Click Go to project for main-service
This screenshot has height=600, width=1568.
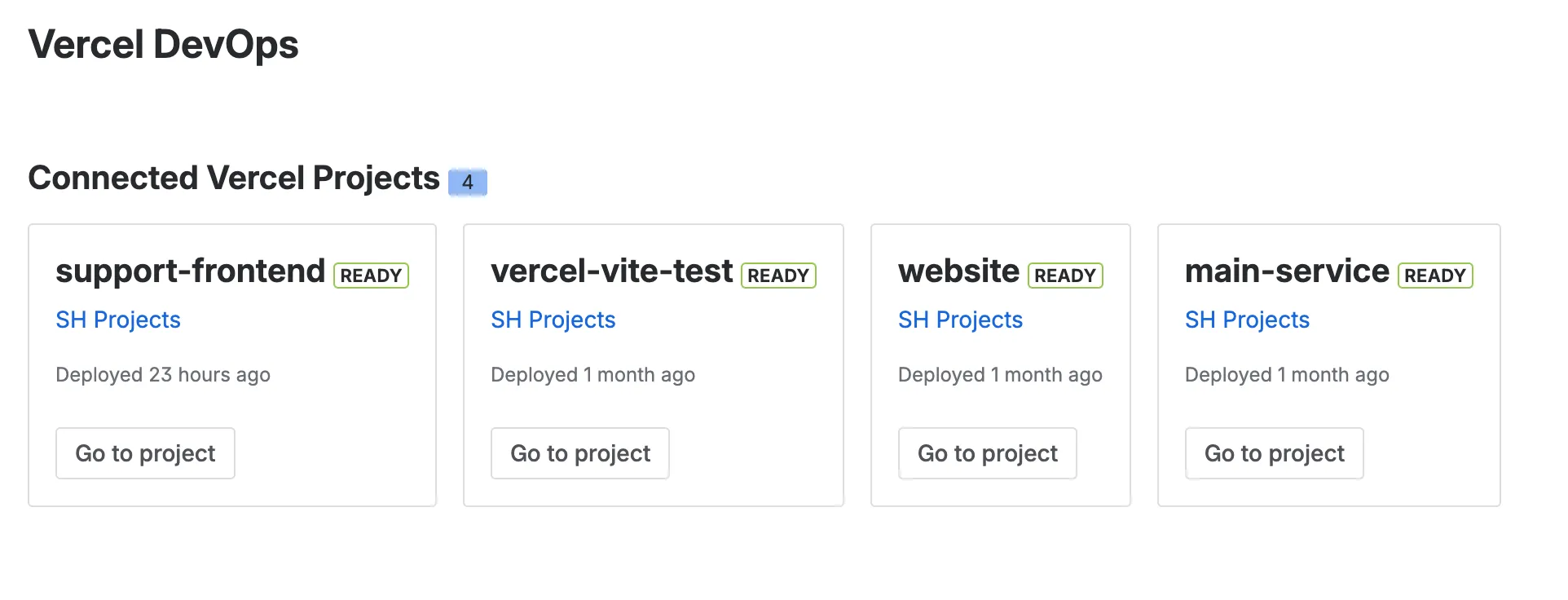click(1274, 453)
